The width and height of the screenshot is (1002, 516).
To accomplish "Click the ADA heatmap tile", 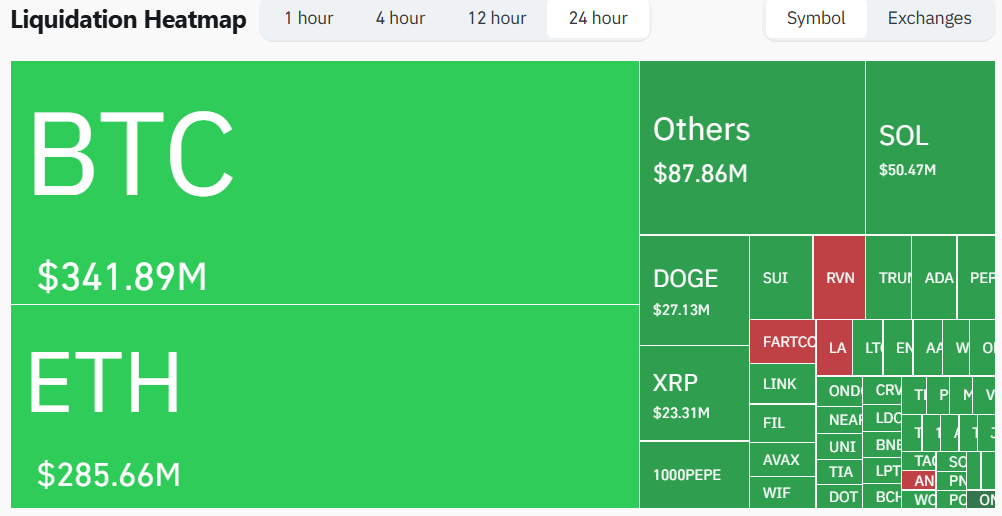I will (x=934, y=277).
